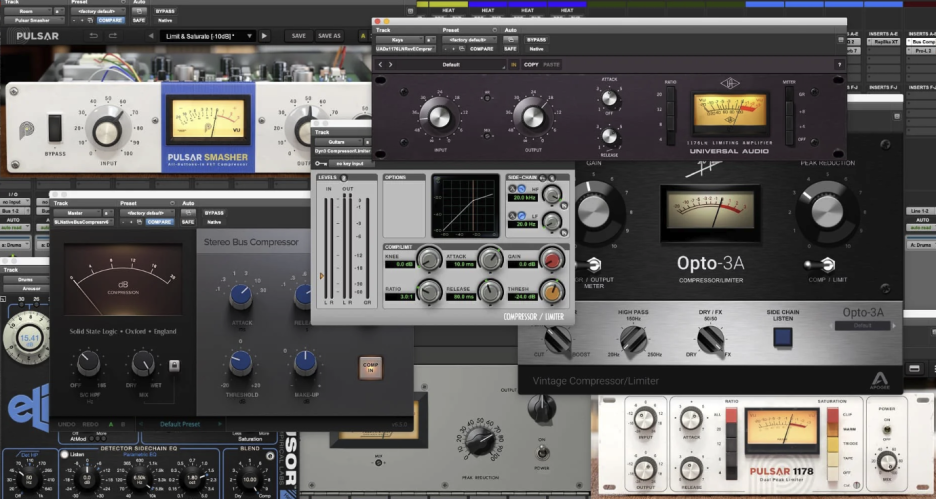The image size is (936, 499).
Task: Click COMPARE in the Room track header
Action: point(110,20)
